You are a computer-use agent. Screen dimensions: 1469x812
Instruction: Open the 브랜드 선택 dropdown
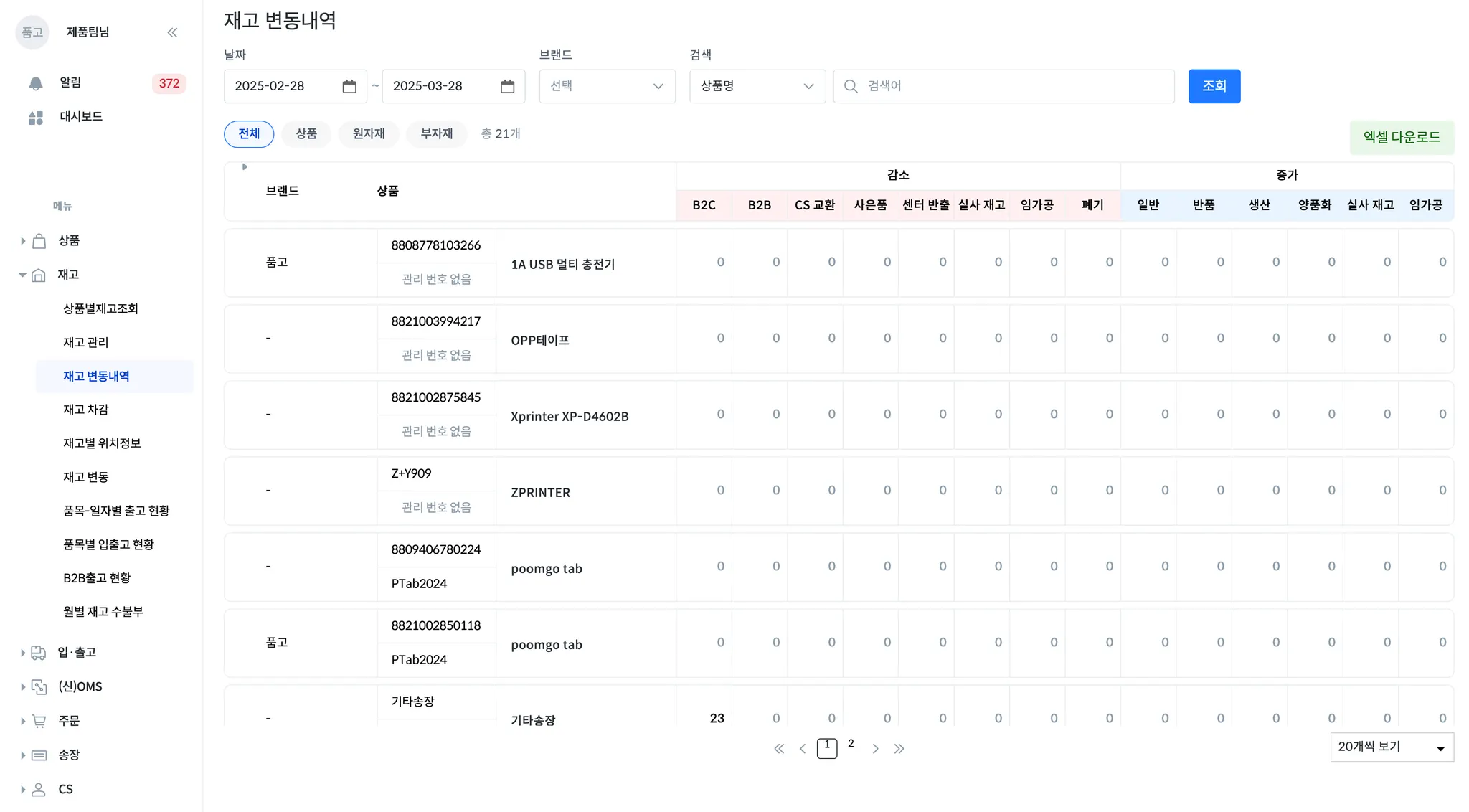607,86
